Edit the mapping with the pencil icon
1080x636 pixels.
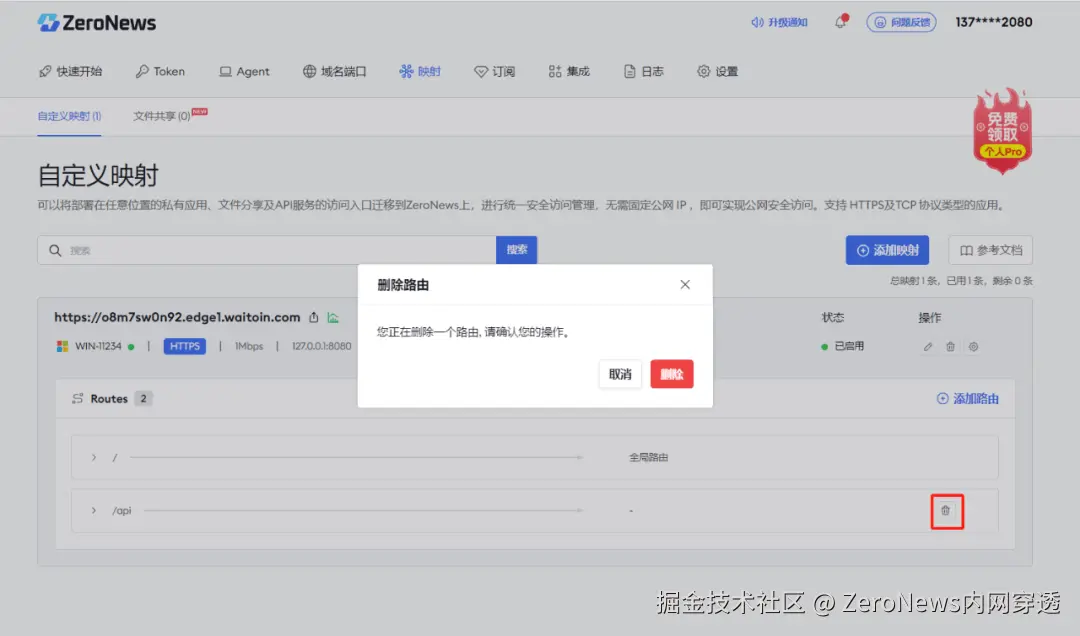coord(928,347)
